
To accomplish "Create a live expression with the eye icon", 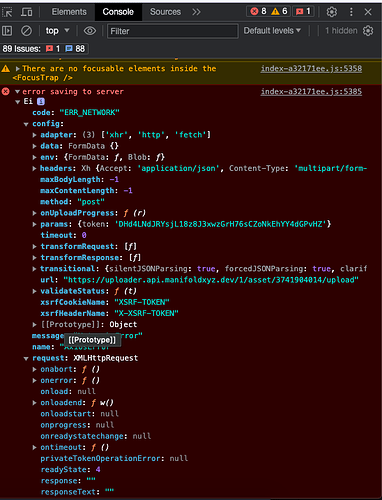I will 90,31.
